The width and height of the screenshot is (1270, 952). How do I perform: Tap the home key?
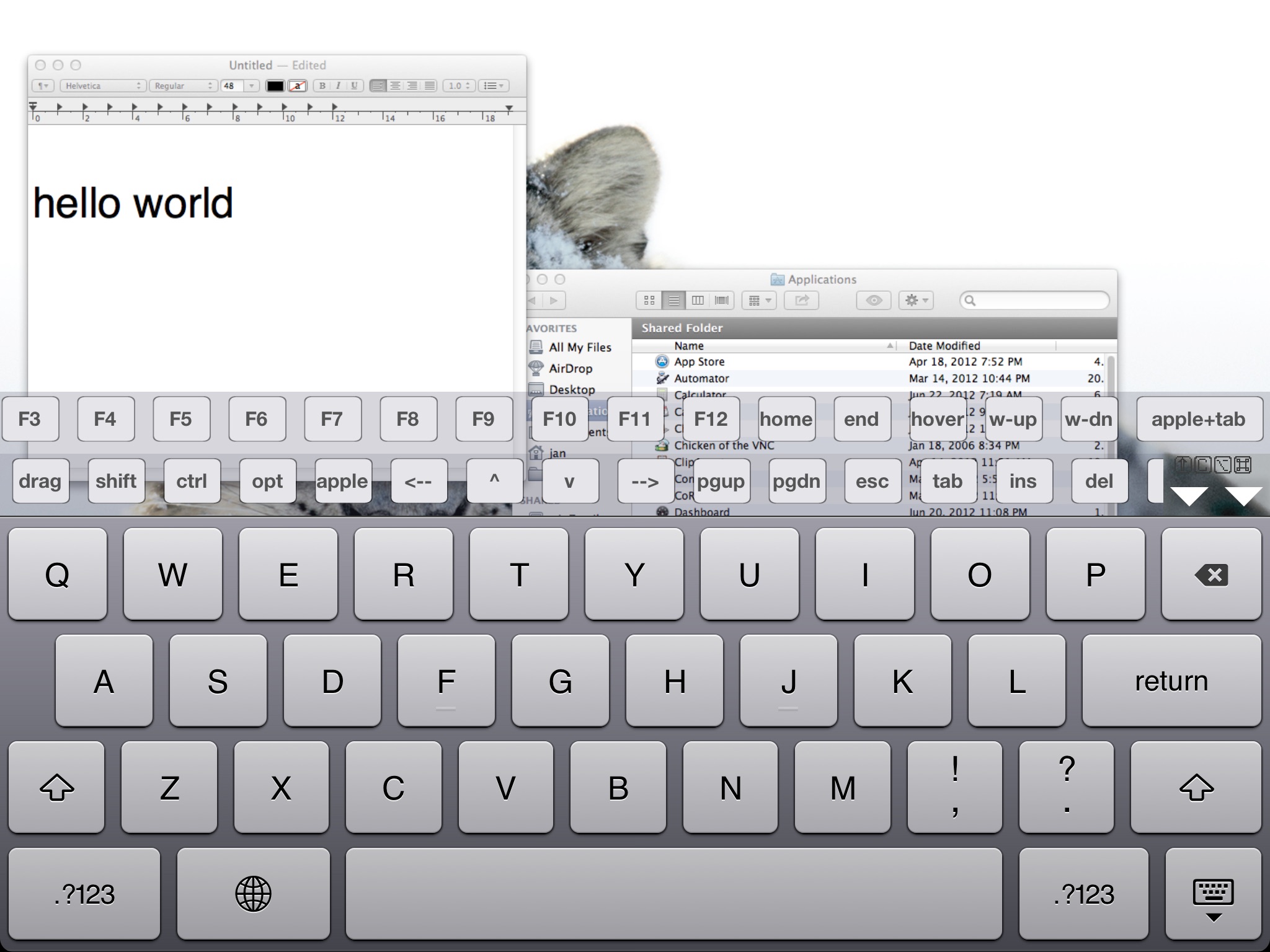click(x=786, y=419)
